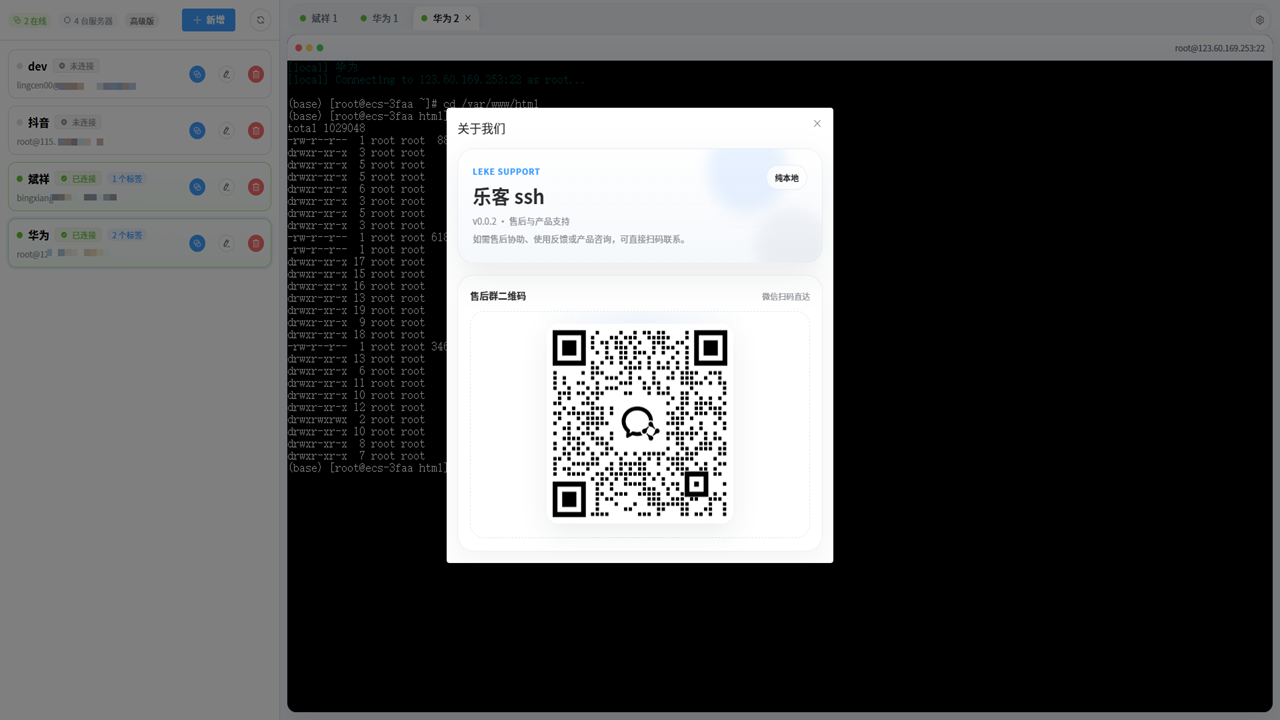Switch to the 斌祥 1 tab

tap(319, 18)
